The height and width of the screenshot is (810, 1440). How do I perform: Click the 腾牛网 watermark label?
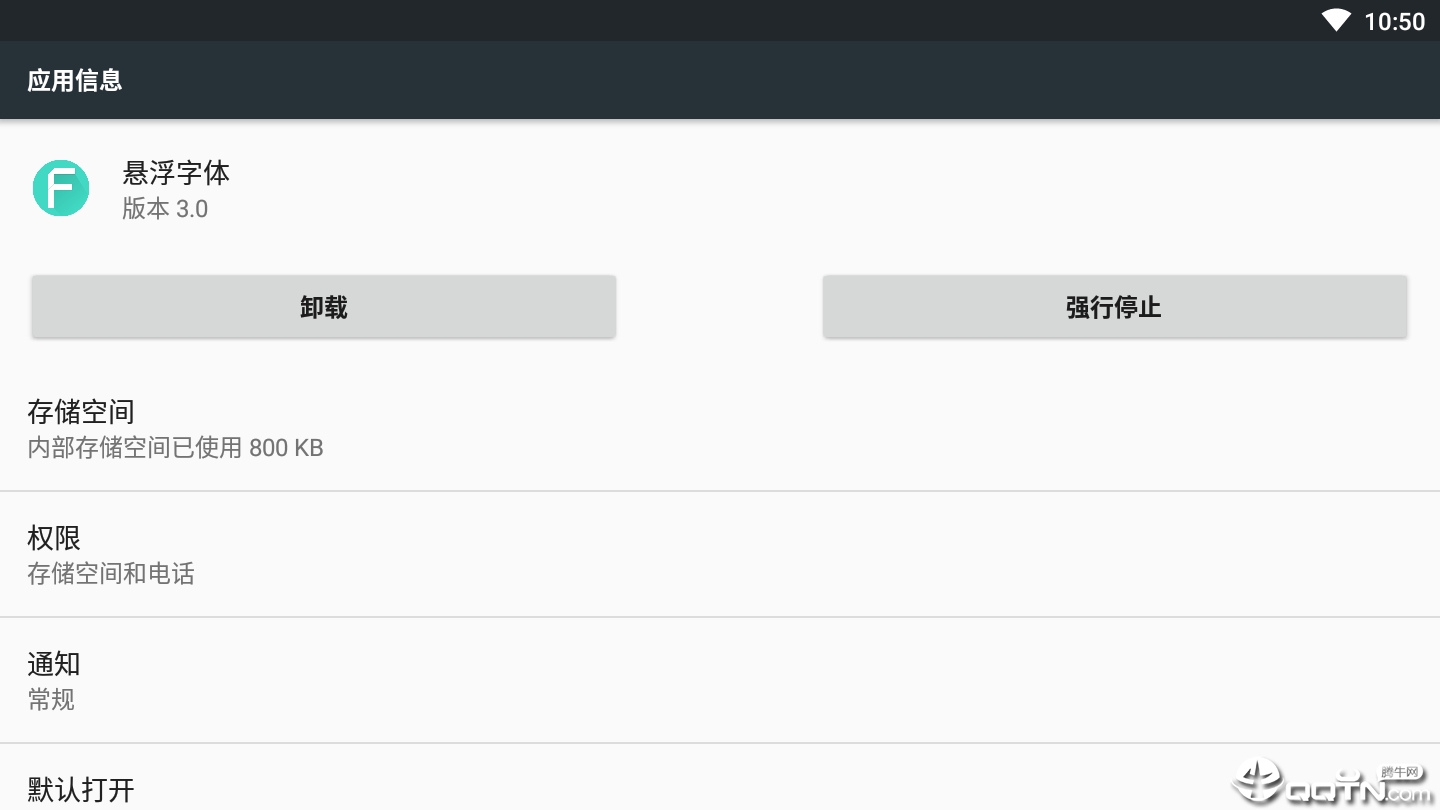click(1400, 772)
